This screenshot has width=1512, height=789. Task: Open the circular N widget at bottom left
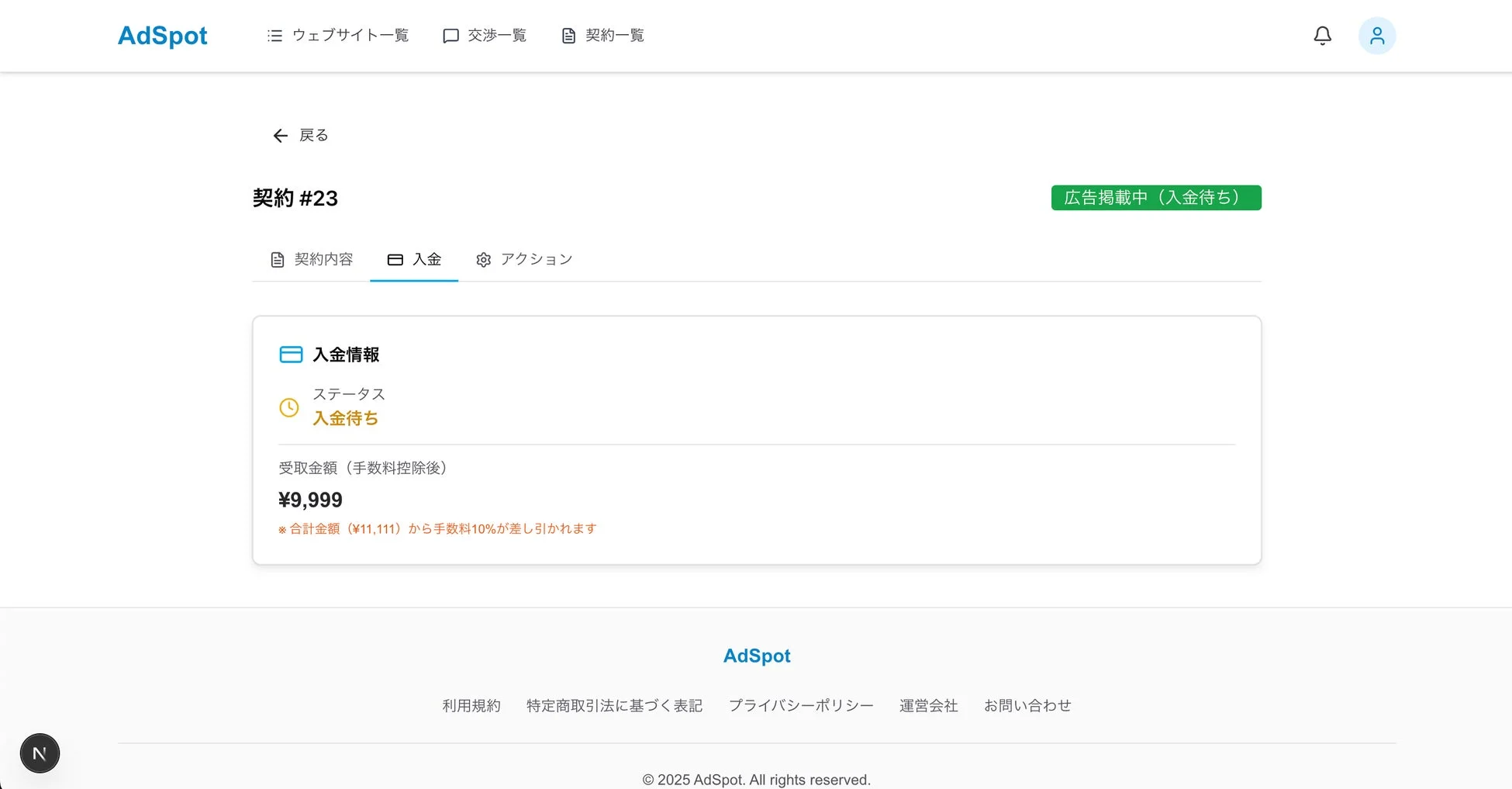(40, 753)
